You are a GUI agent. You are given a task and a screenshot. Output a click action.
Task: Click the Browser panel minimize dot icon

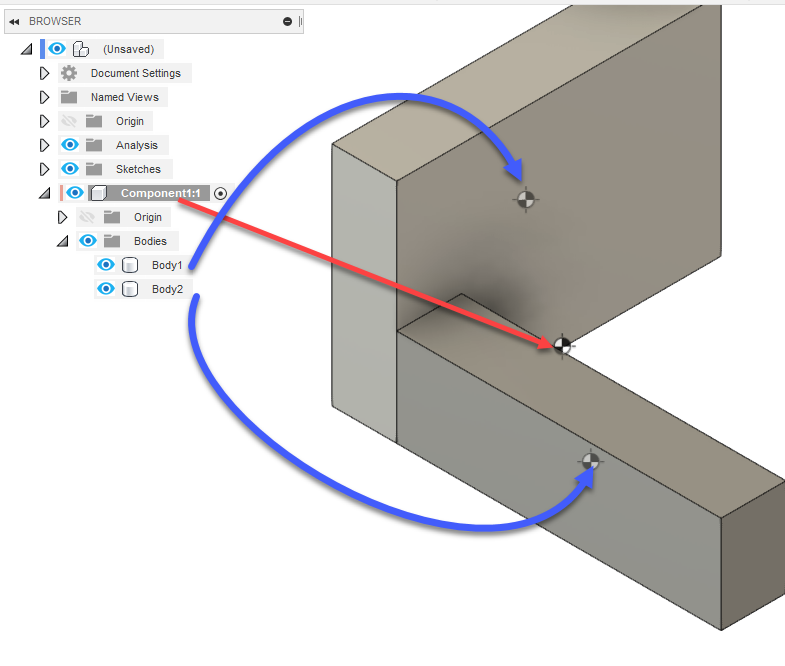[x=287, y=22]
